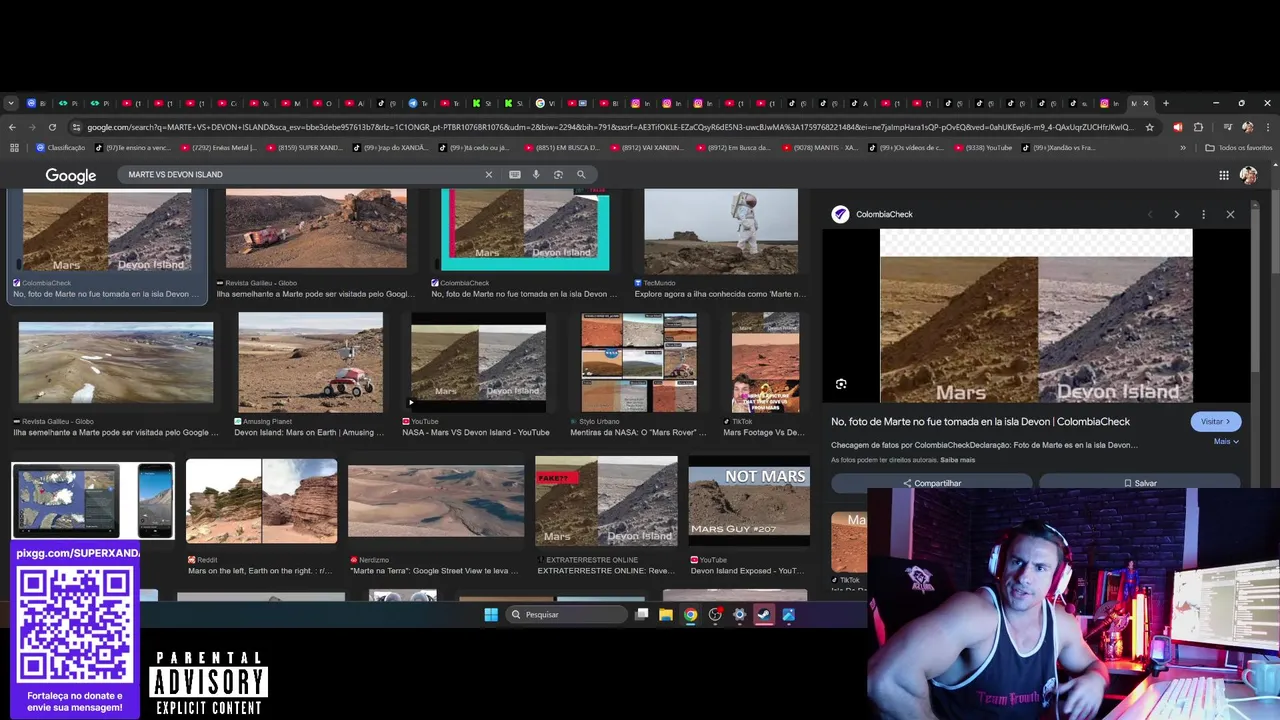Show the next image in preview panel

click(1176, 214)
